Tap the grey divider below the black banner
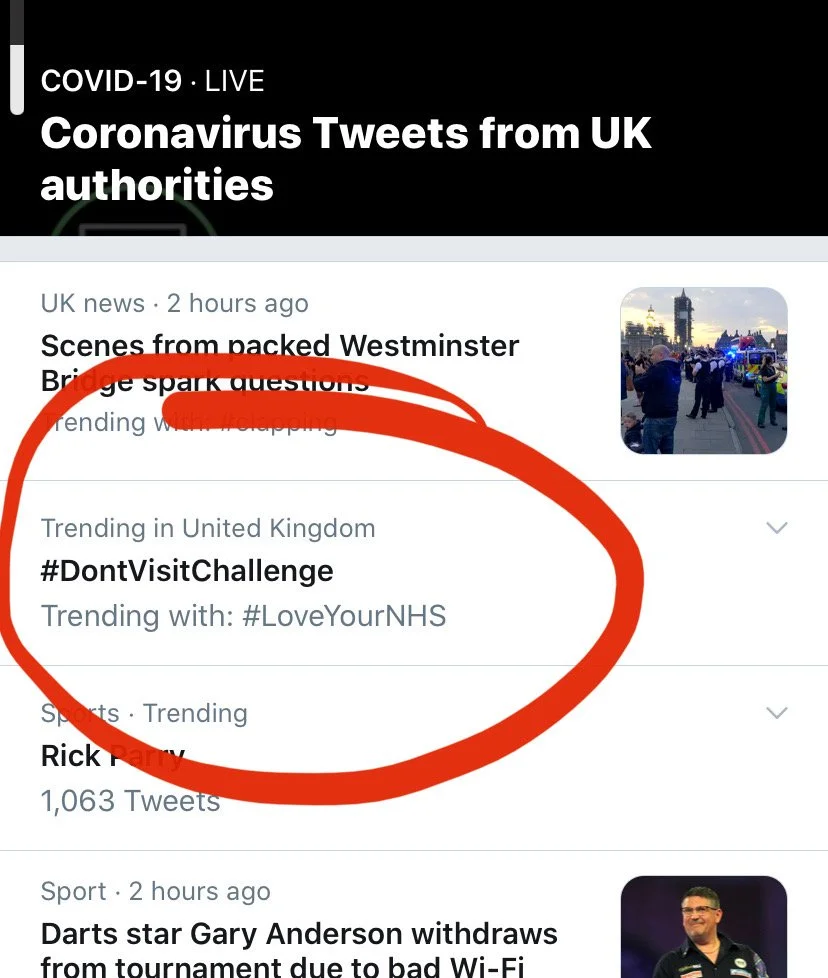 (414, 248)
